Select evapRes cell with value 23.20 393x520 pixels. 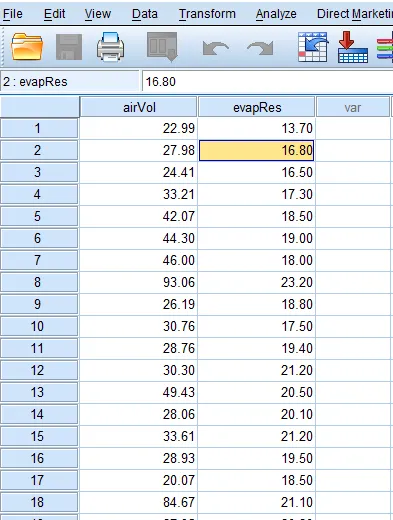(x=257, y=282)
